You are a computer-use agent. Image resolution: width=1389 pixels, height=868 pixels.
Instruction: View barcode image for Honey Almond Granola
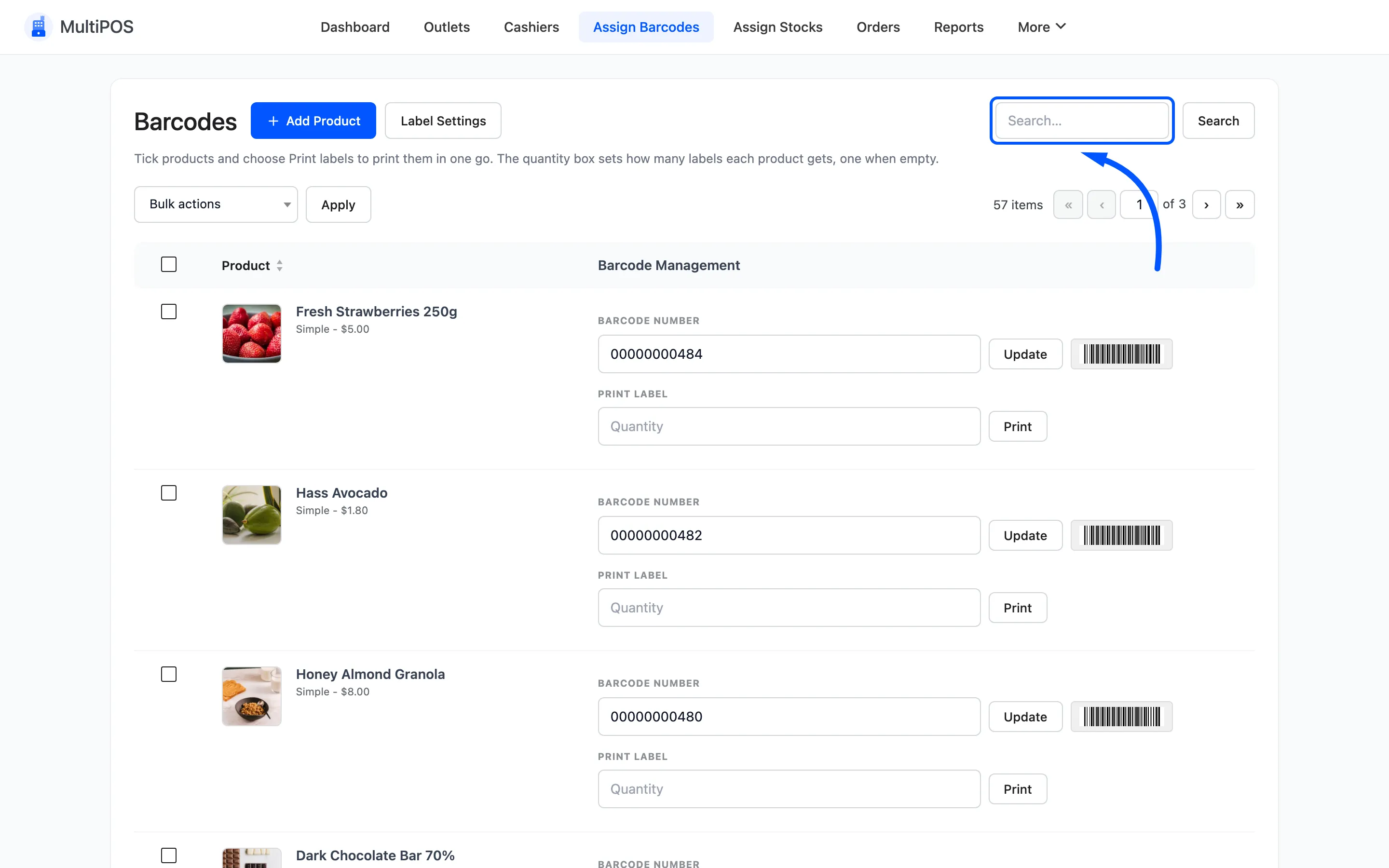tap(1121, 717)
